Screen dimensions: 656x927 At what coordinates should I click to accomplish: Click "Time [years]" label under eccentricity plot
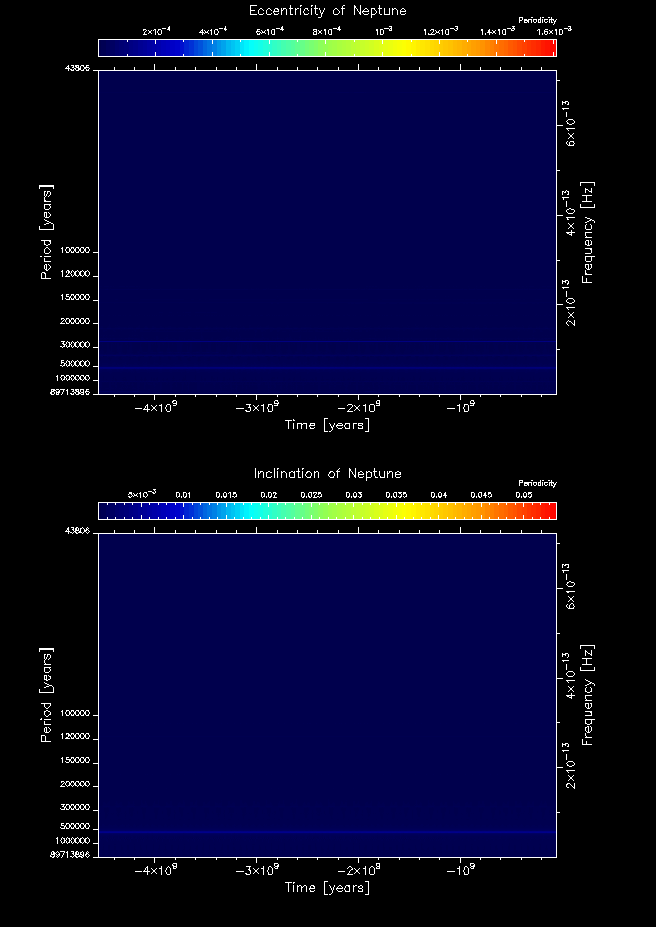click(x=327, y=425)
